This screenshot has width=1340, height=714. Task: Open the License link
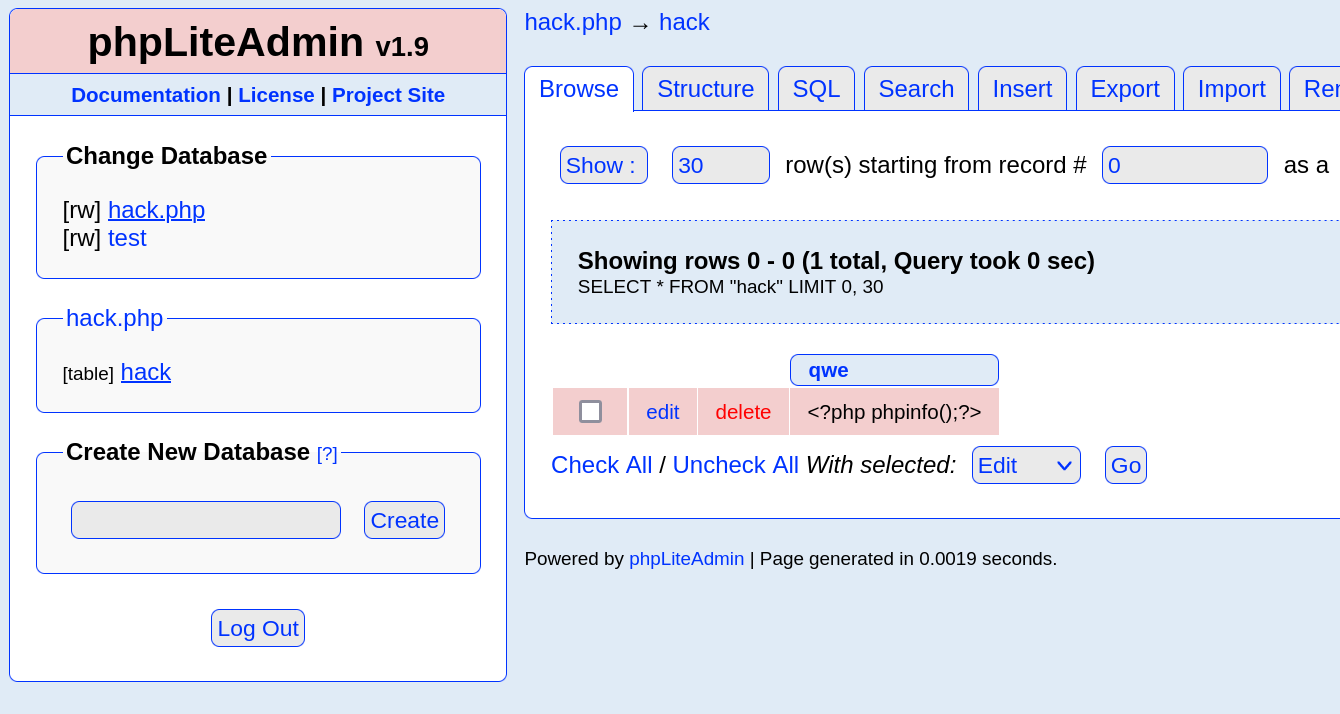pyautogui.click(x=276, y=95)
